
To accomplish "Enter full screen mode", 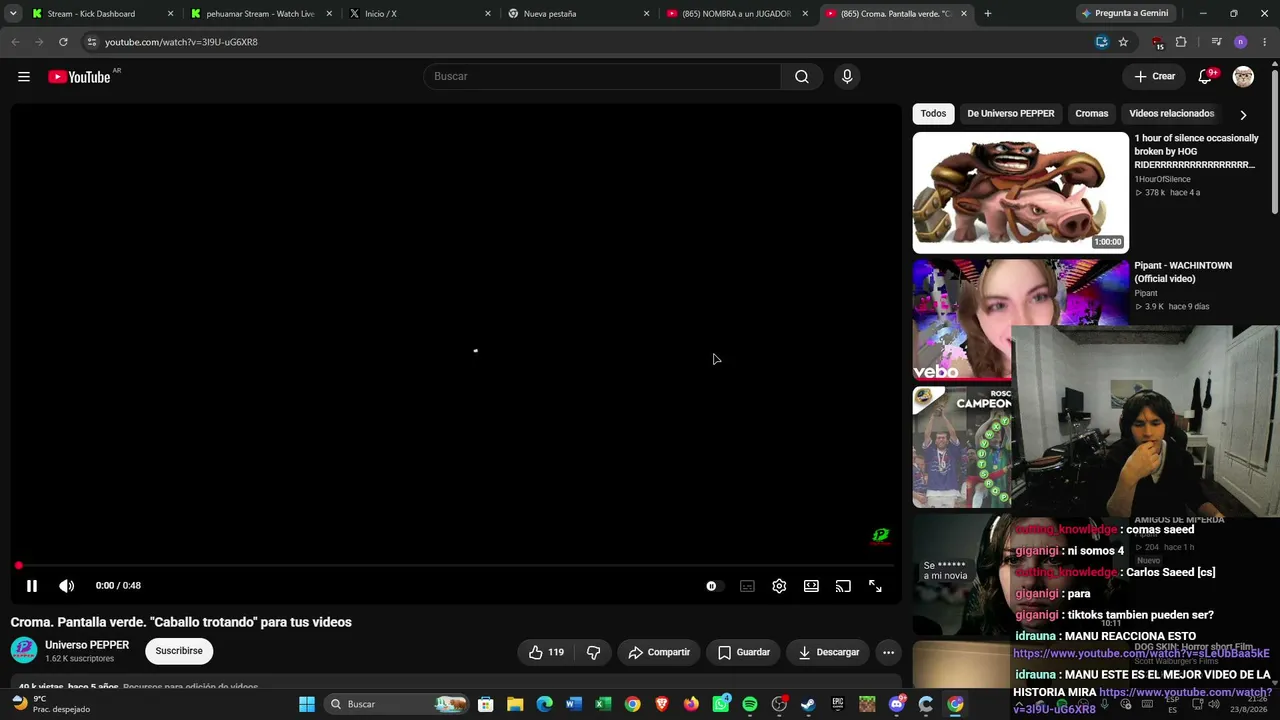I will [875, 586].
